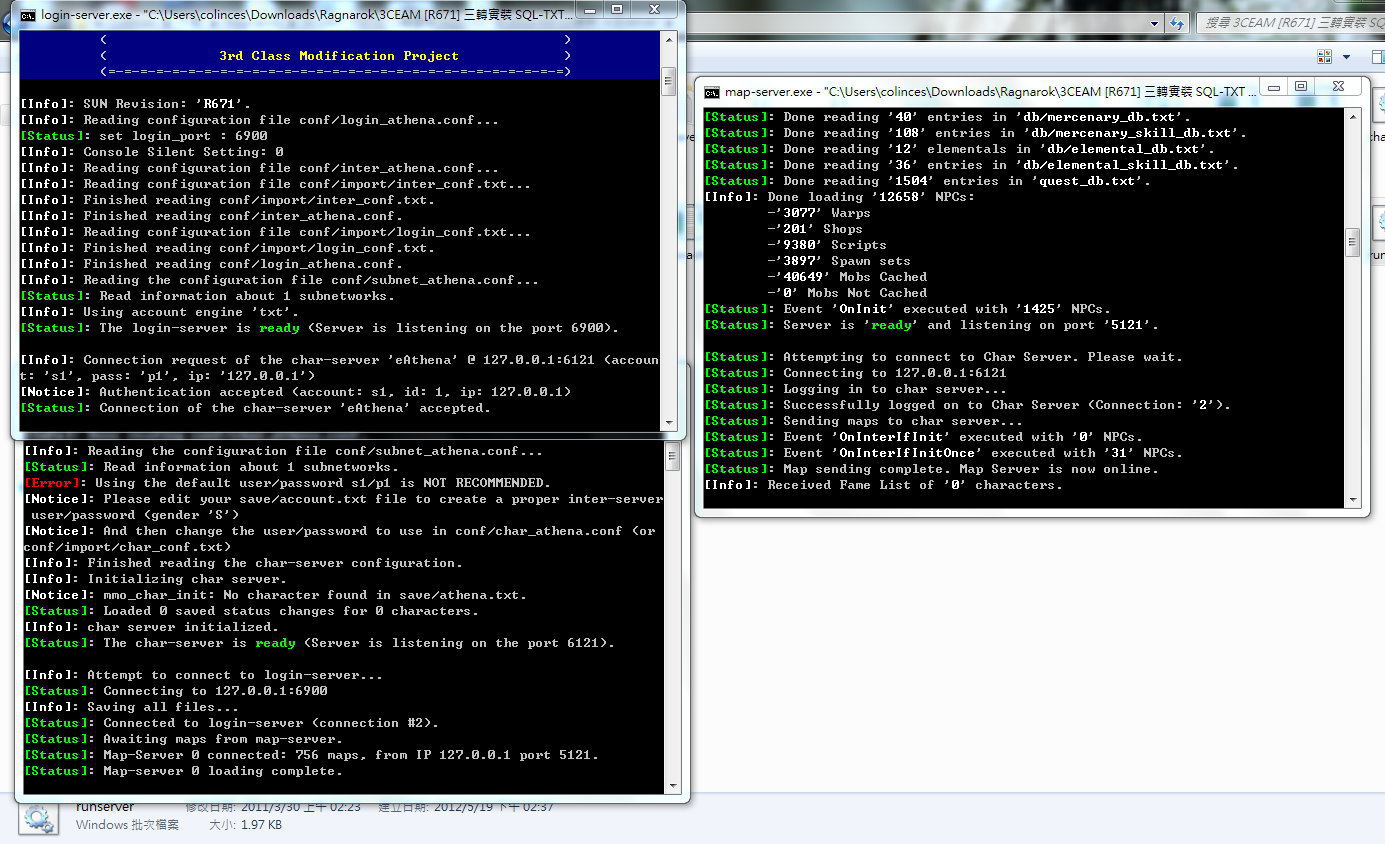1385x844 pixels.
Task: Click char-server scrollbar down arrow
Action: click(673, 787)
